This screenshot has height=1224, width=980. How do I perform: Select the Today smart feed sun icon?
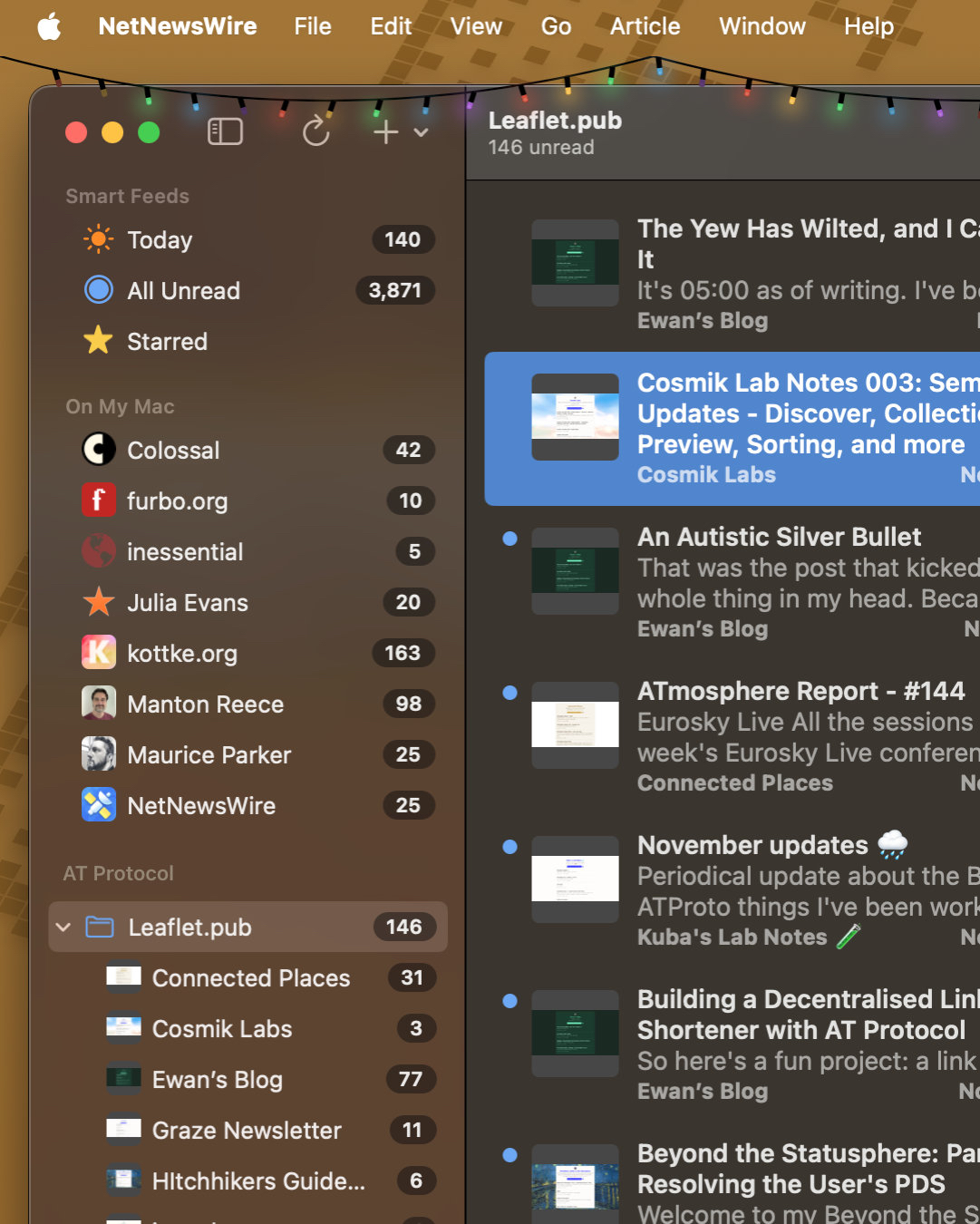tap(98, 240)
